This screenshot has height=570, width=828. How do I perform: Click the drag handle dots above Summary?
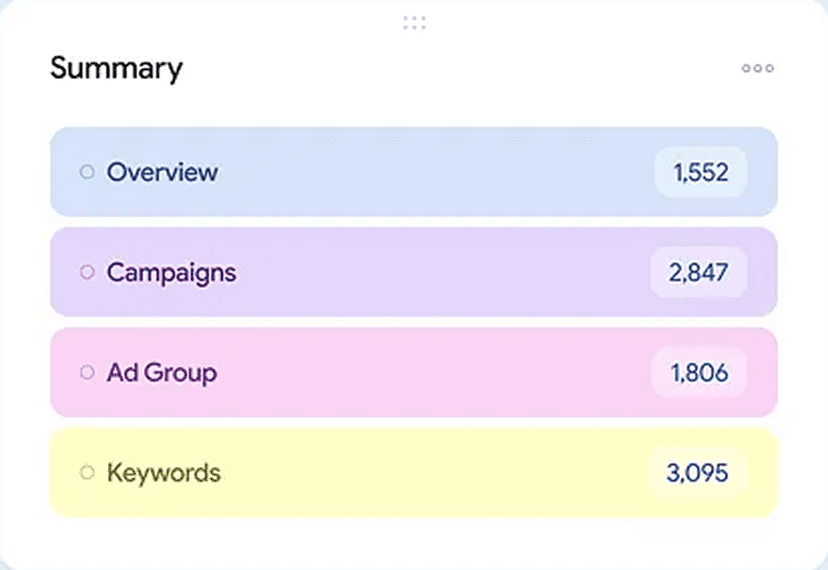(414, 22)
